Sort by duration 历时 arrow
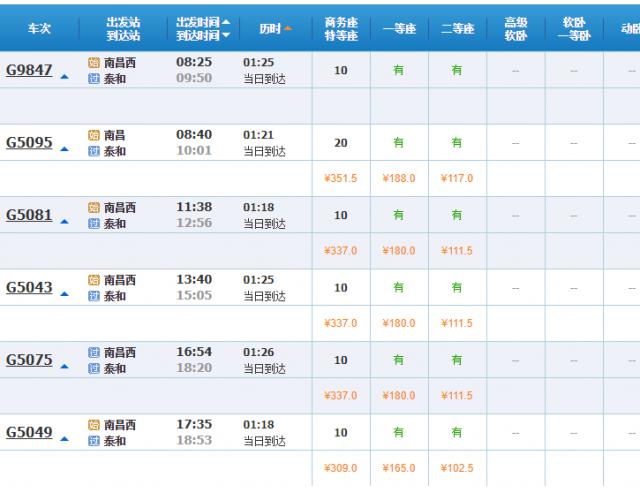This screenshot has height=493, width=640. pos(288,28)
